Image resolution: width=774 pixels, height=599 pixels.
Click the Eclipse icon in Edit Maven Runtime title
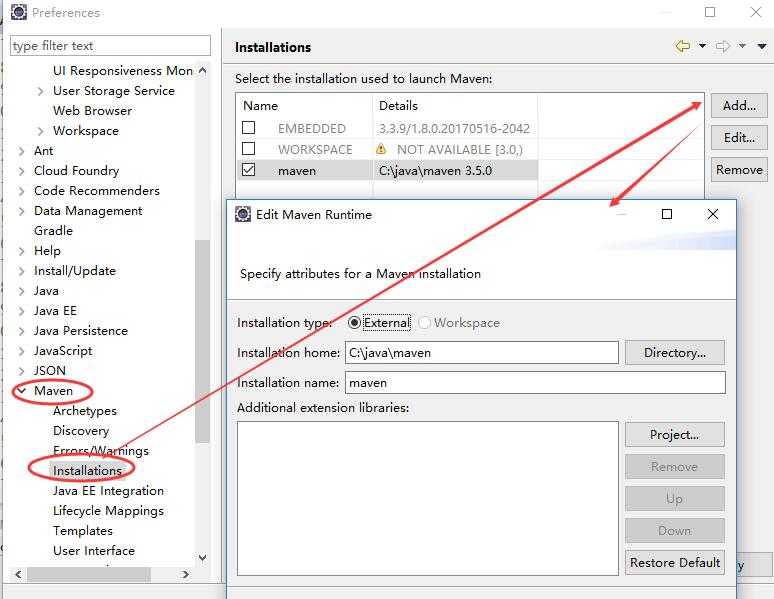click(243, 214)
